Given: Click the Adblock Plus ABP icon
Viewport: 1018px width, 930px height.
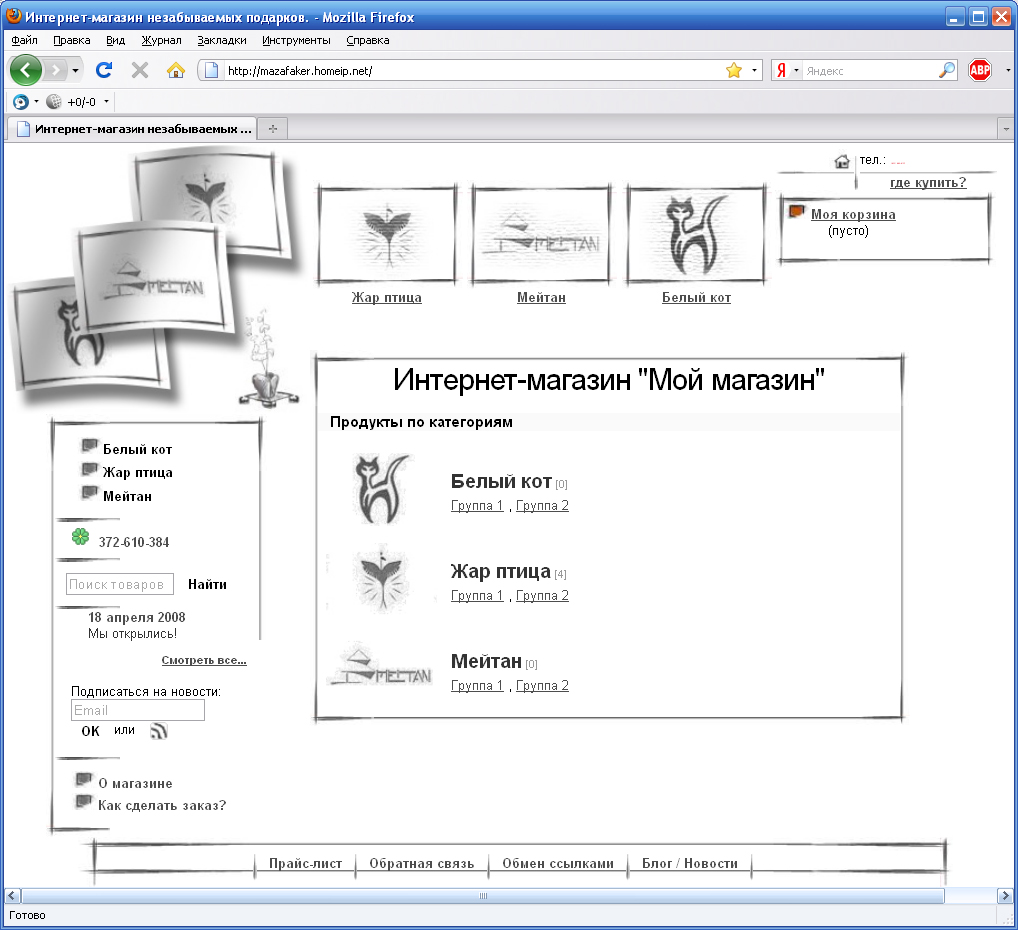Looking at the screenshot, I should tap(980, 70).
